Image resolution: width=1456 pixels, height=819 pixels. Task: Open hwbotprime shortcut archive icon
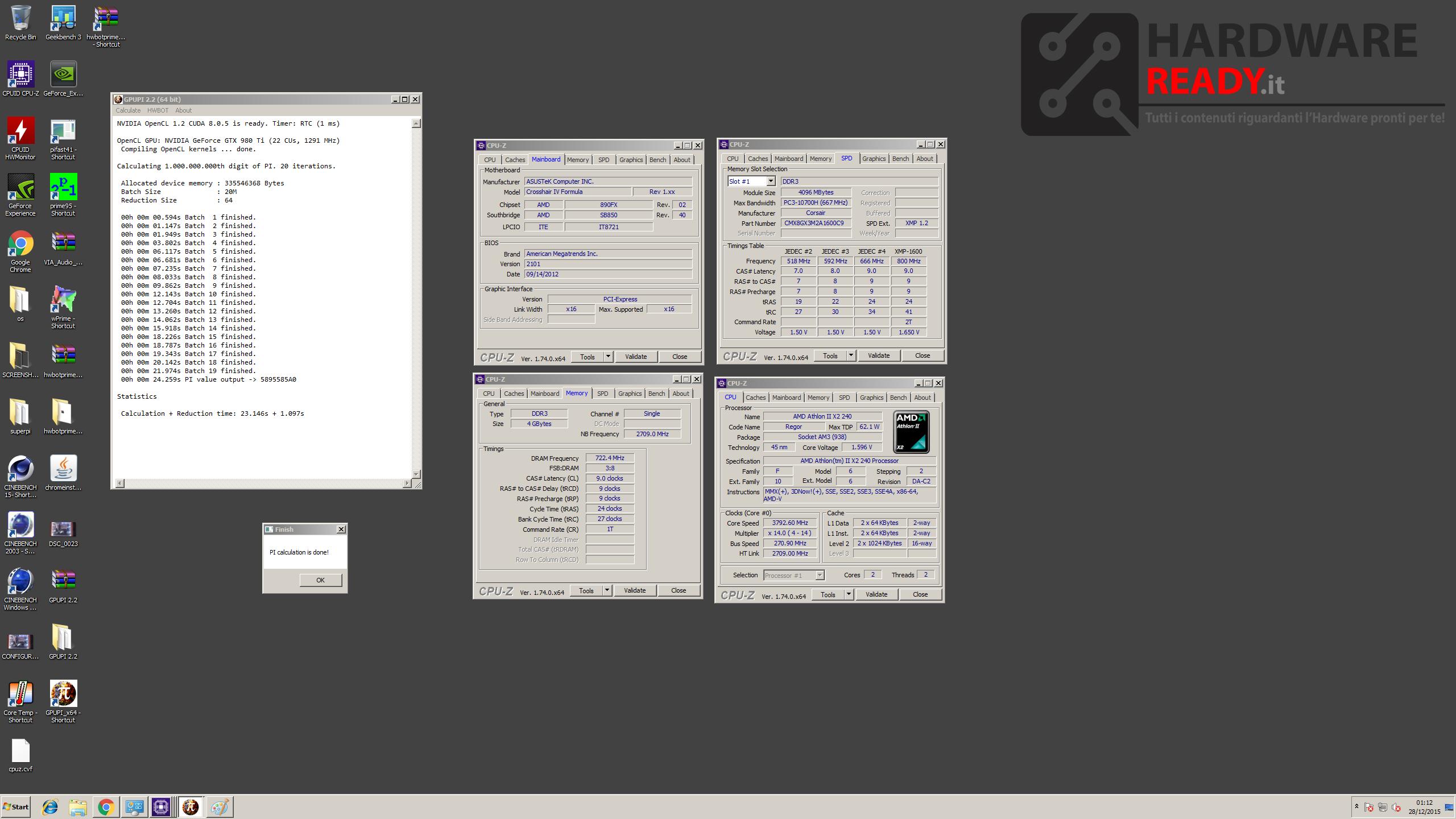106,26
